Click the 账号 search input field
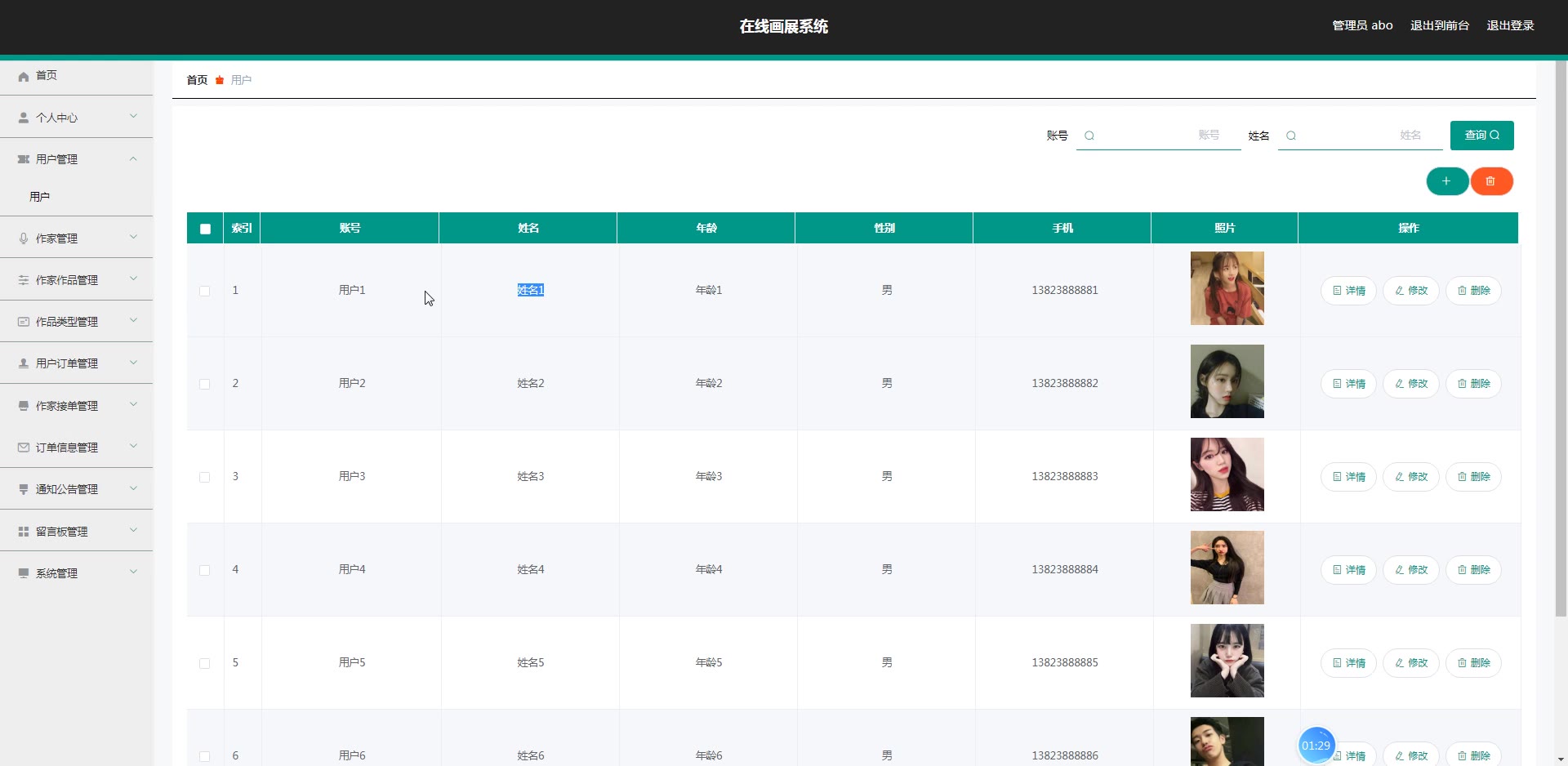The height and width of the screenshot is (766, 1568). [x=1158, y=136]
